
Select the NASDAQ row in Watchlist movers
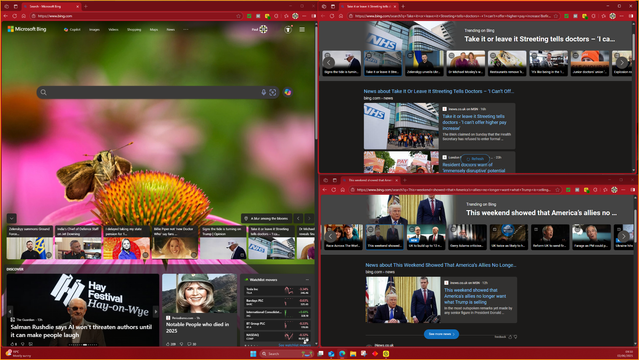pos(277,336)
